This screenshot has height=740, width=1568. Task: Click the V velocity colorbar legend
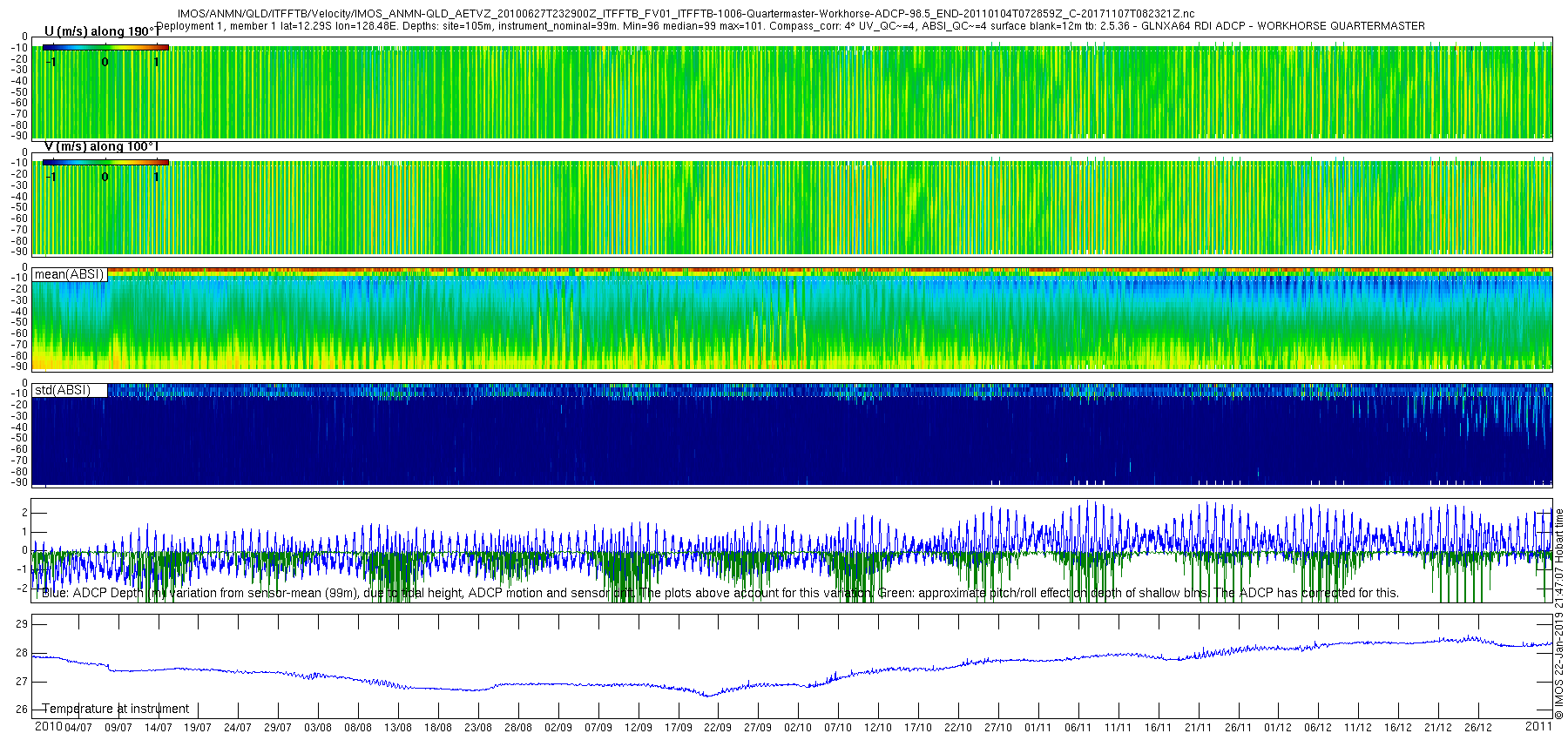[x=105, y=162]
